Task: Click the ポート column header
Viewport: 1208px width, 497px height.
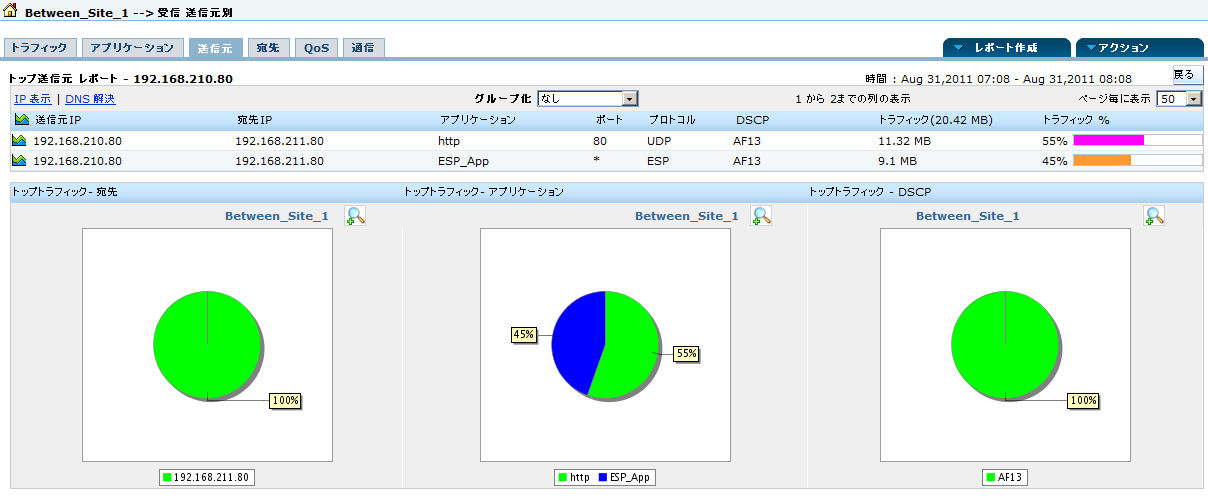Action: [607, 120]
